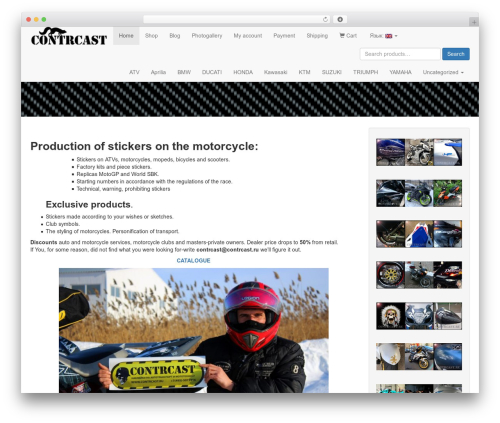The height and width of the screenshot is (423, 500).
Task: Browse the SUZUKI category
Action: click(x=332, y=72)
